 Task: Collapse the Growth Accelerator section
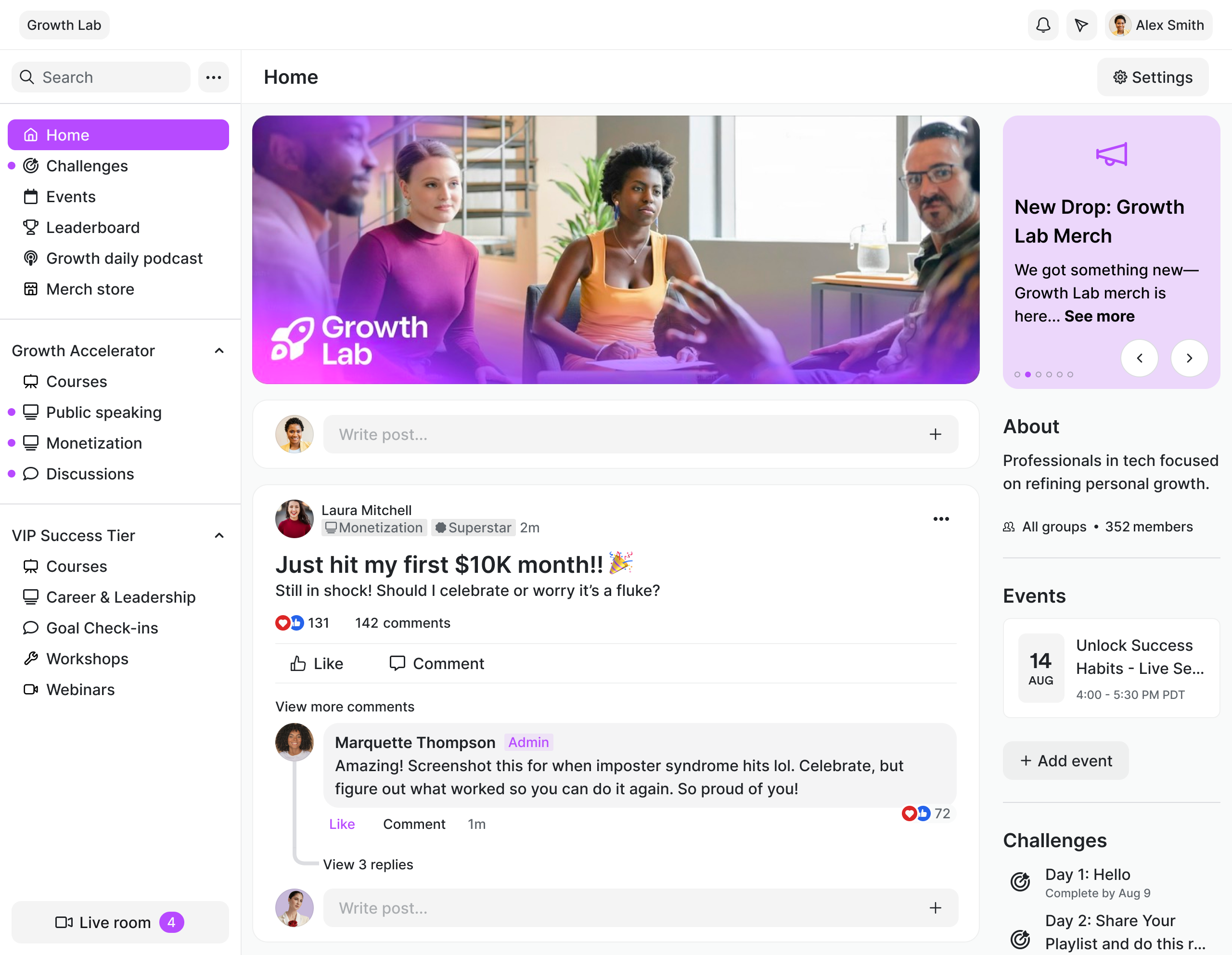(219, 351)
